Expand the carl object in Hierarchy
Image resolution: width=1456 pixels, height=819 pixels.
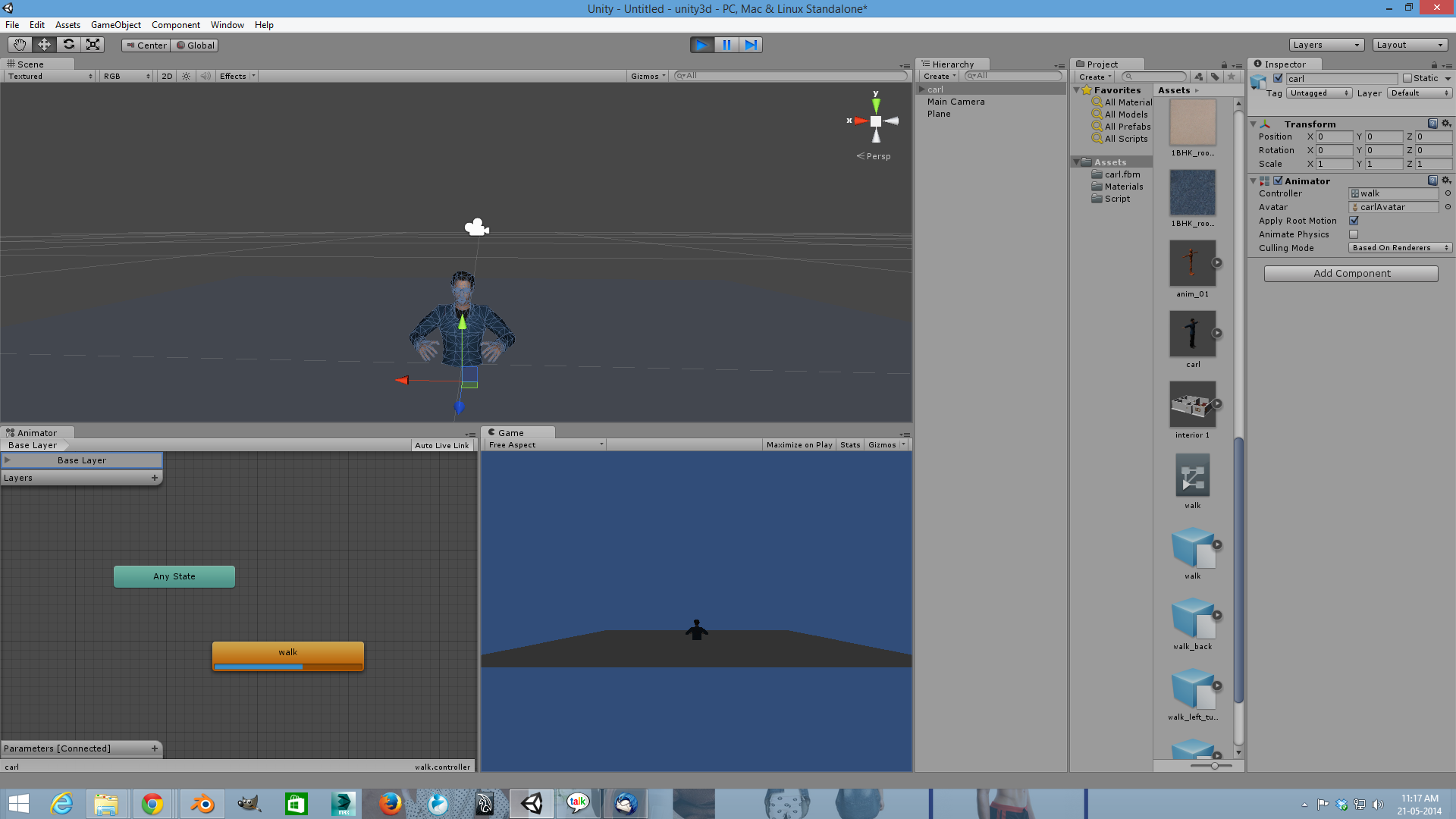point(921,89)
